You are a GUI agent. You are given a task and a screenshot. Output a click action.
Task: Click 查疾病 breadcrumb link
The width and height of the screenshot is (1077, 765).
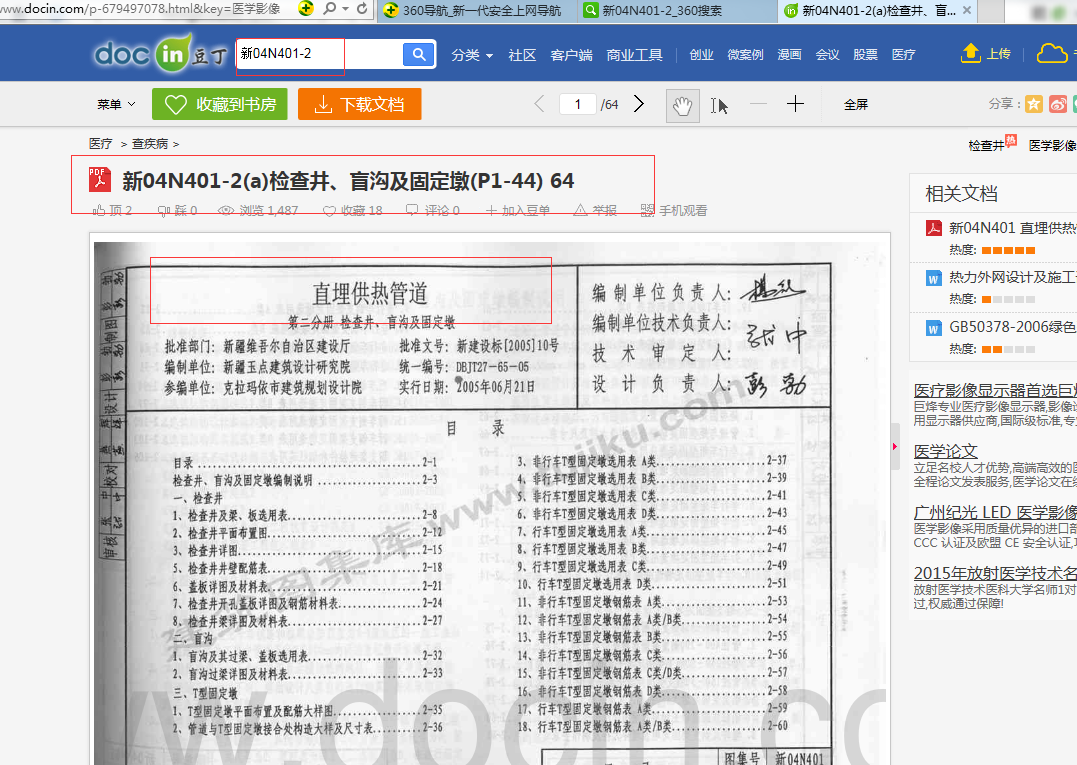(x=150, y=144)
